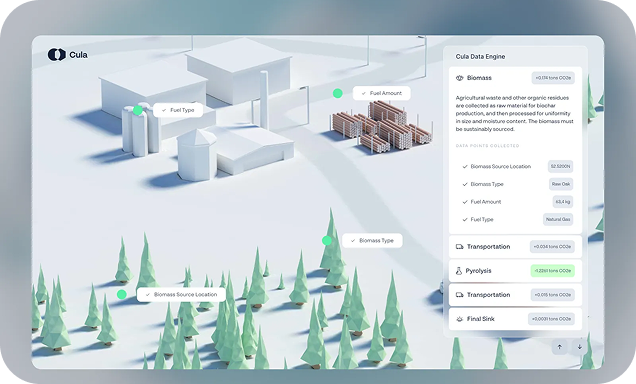Expand the Pyrolysis section

[x=515, y=270]
